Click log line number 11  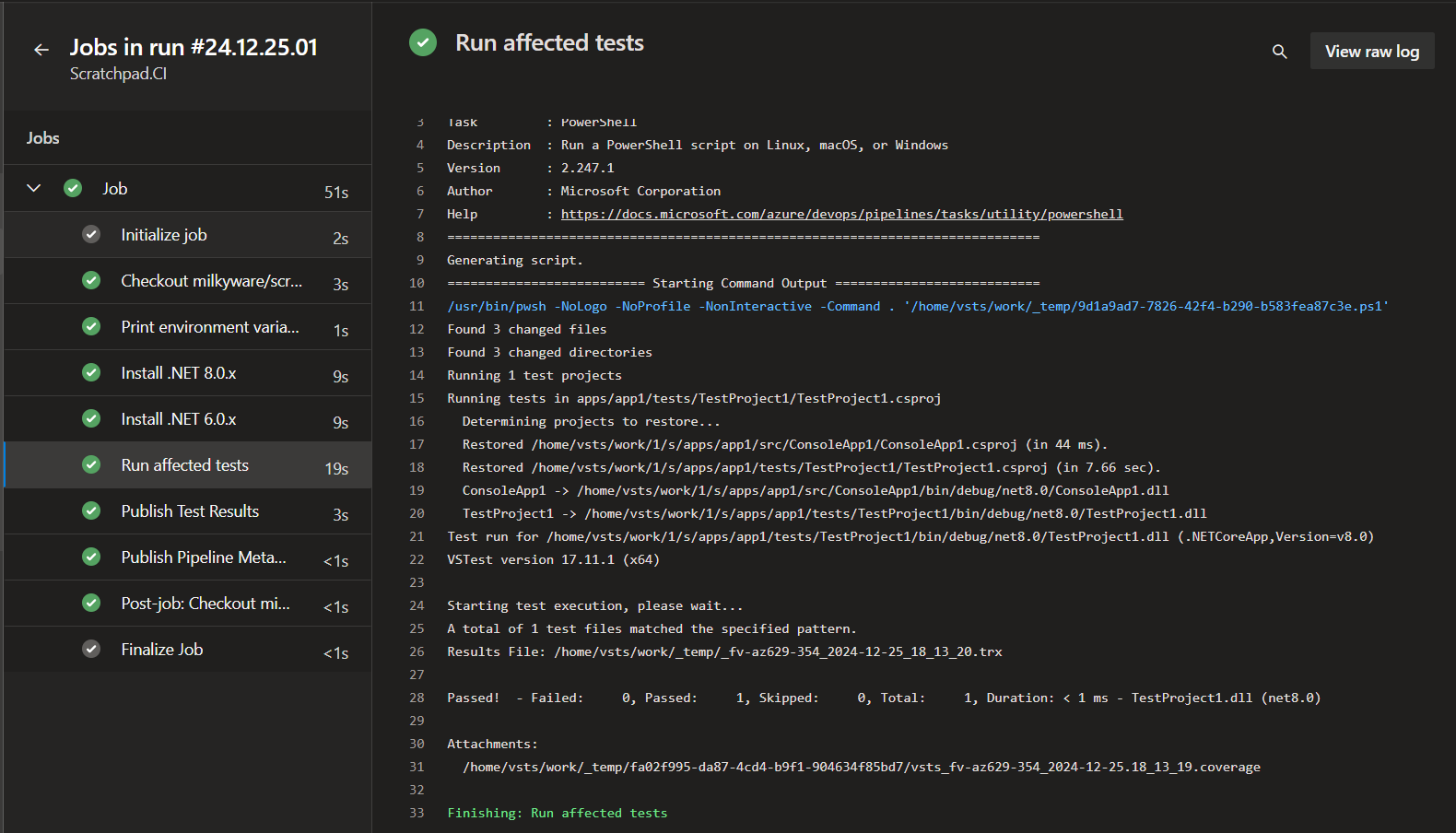tap(417, 306)
